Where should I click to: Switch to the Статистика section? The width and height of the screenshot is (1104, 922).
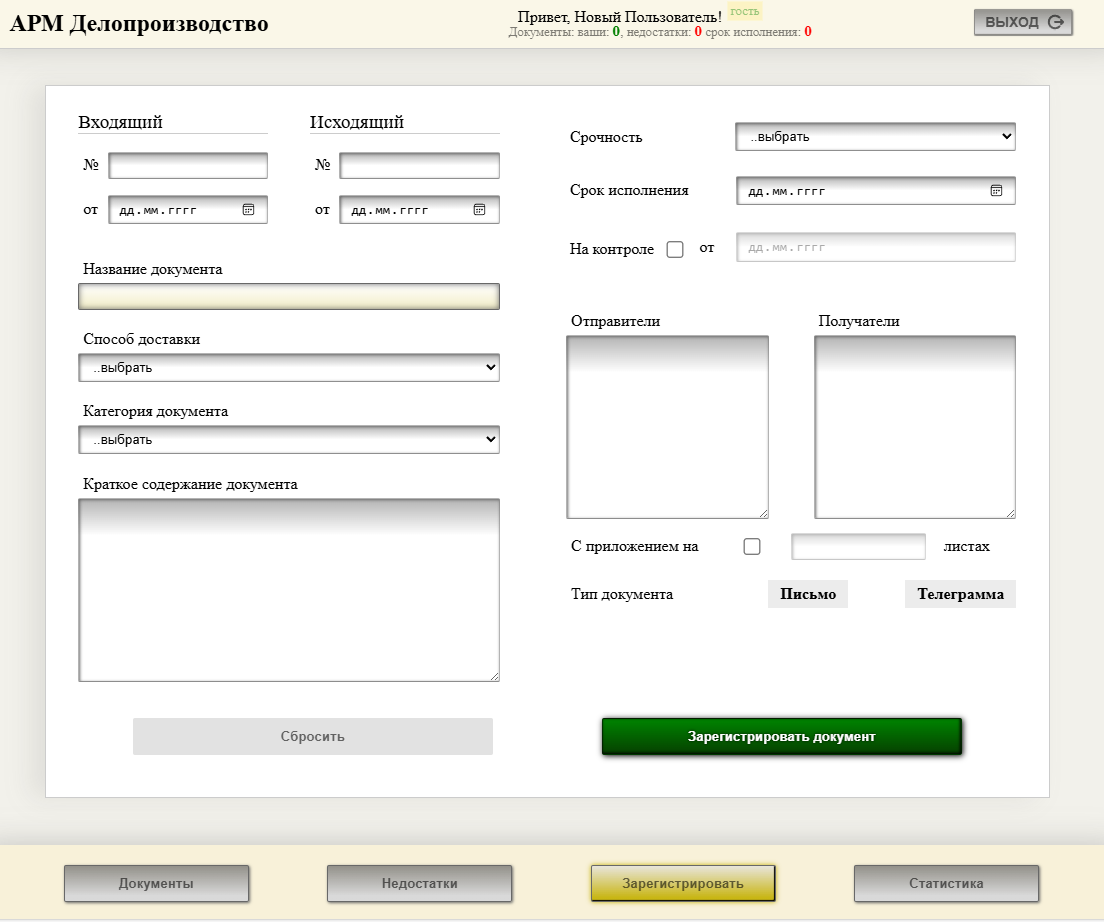tap(946, 883)
